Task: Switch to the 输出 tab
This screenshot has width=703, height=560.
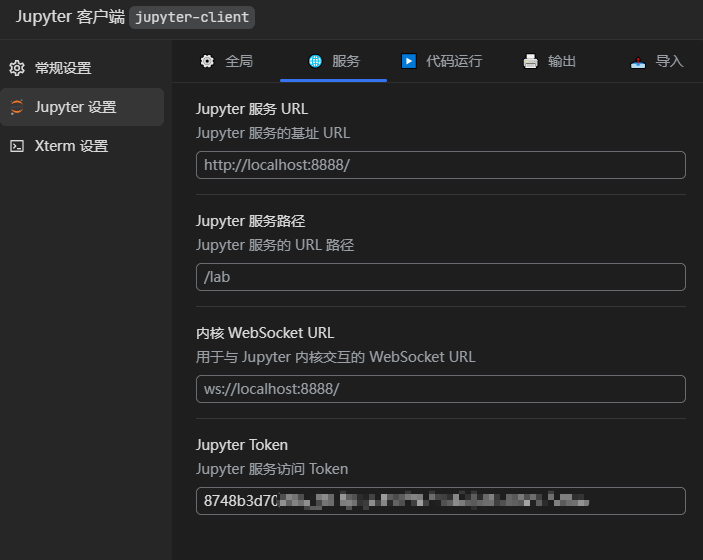Action: (549, 61)
